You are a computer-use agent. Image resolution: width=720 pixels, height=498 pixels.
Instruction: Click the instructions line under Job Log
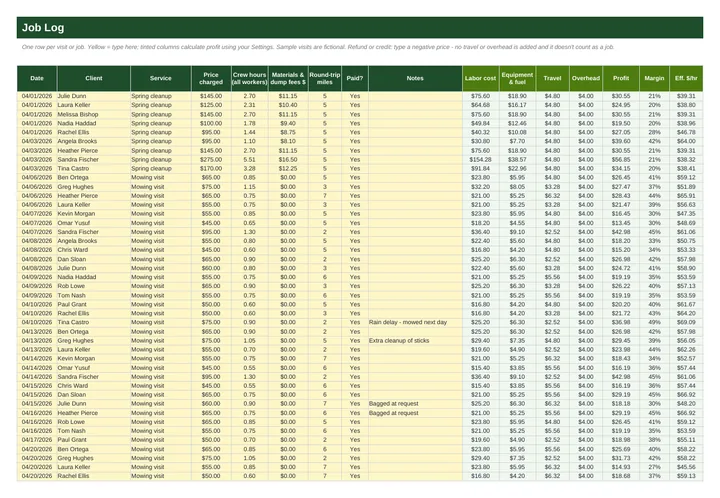[318, 47]
